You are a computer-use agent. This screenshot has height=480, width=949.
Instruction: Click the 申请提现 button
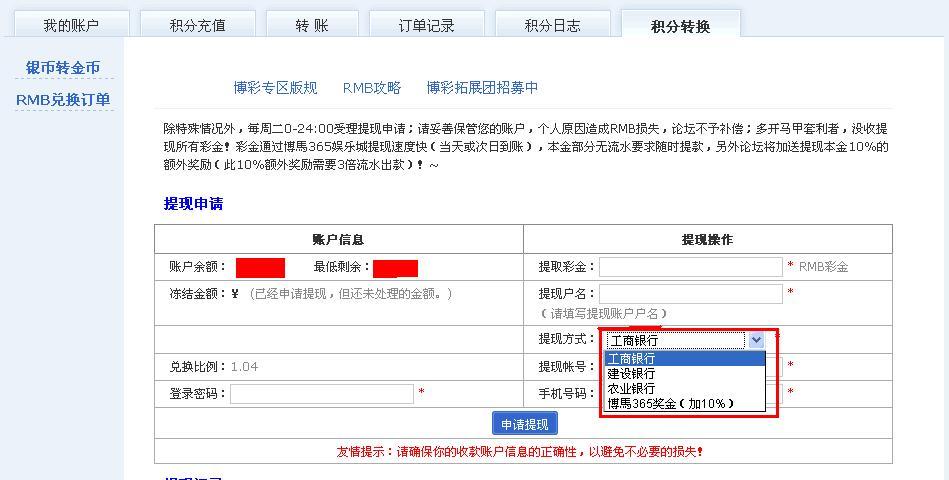[x=525, y=424]
